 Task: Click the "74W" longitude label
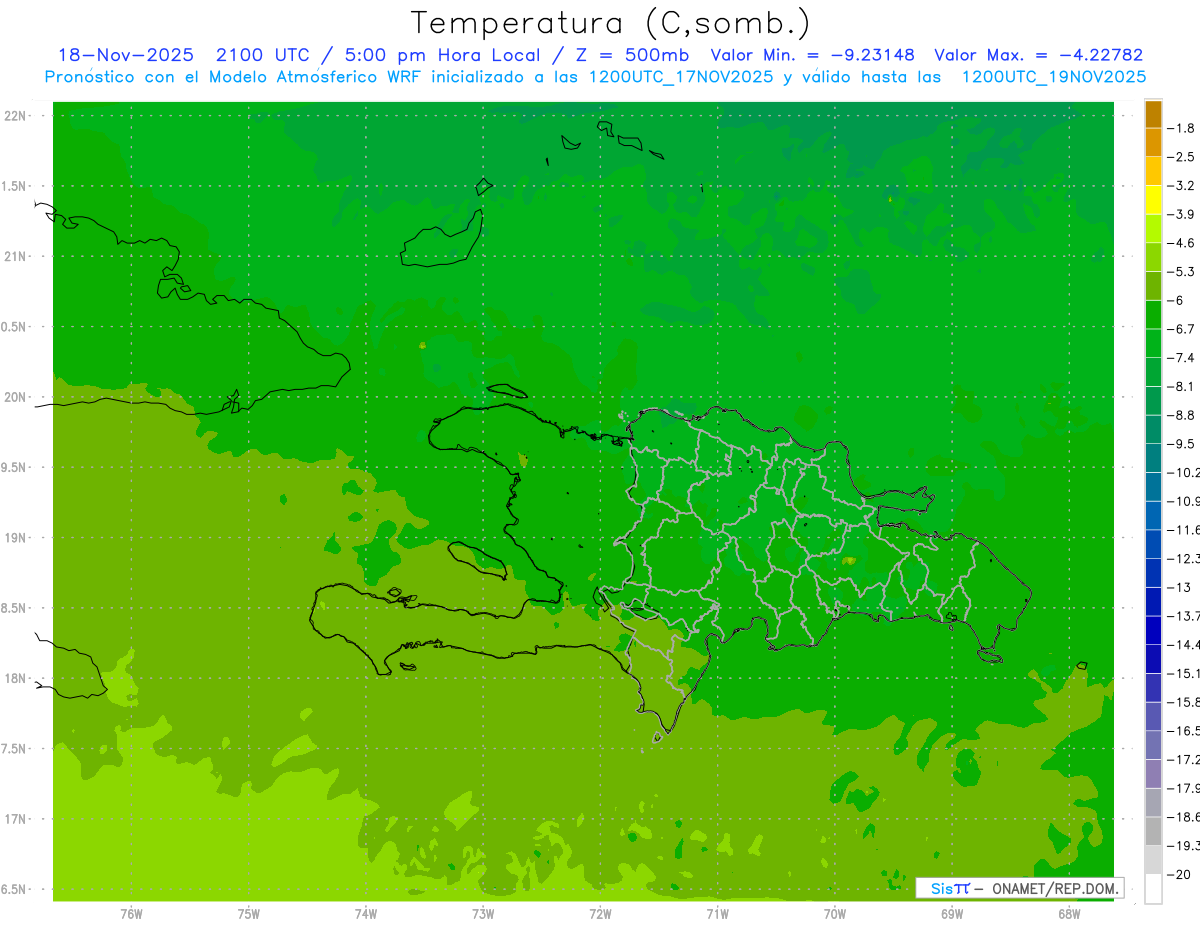[366, 914]
